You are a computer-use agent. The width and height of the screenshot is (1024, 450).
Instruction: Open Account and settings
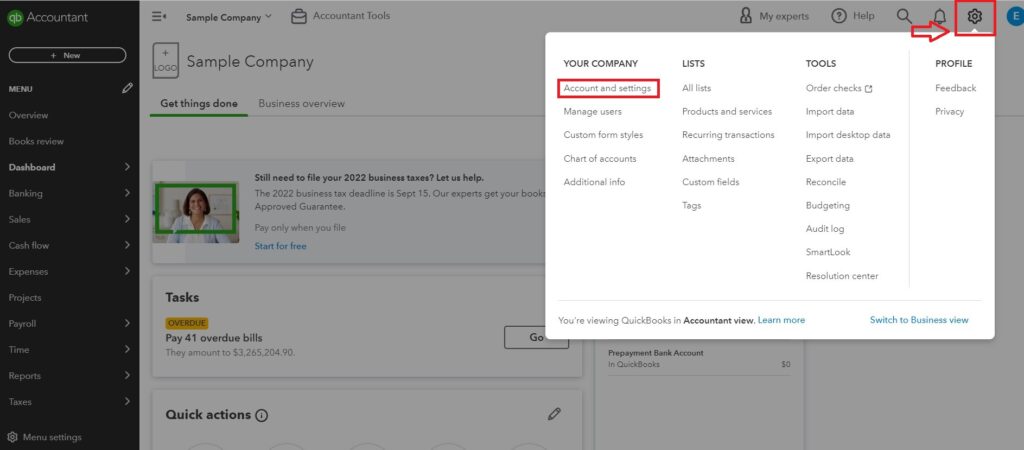tap(607, 88)
